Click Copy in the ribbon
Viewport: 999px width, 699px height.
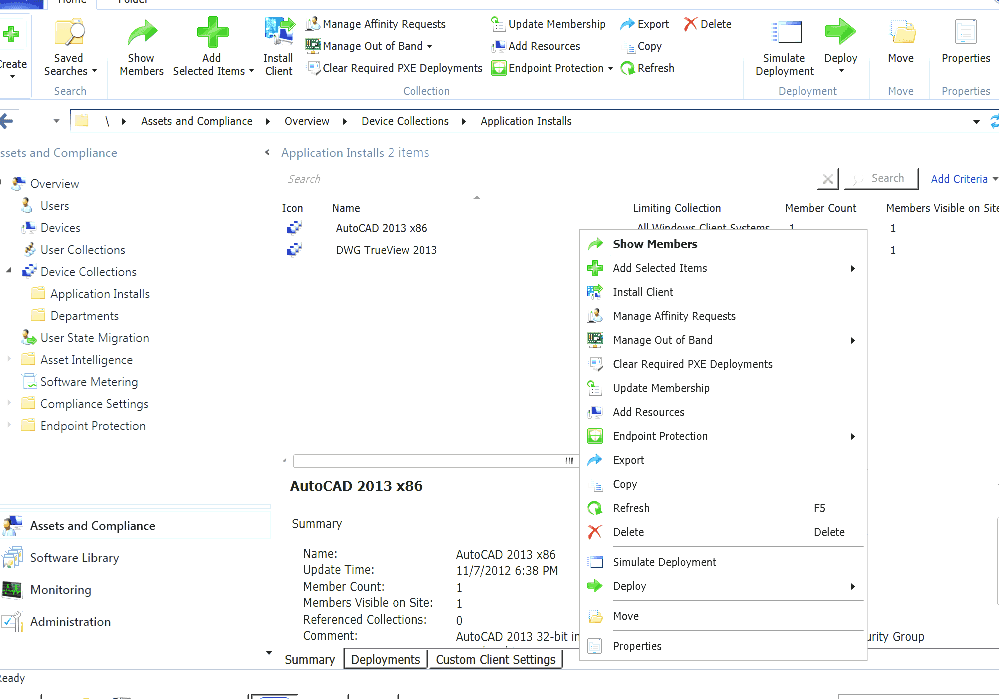coord(643,46)
